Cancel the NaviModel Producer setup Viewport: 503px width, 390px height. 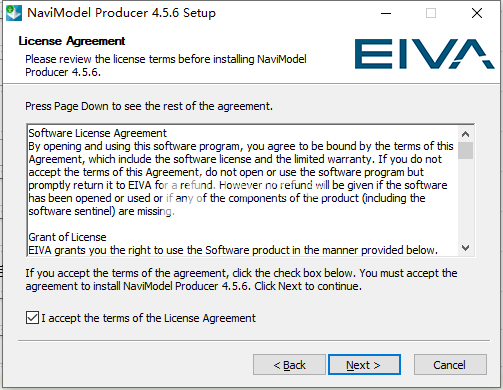(450, 365)
